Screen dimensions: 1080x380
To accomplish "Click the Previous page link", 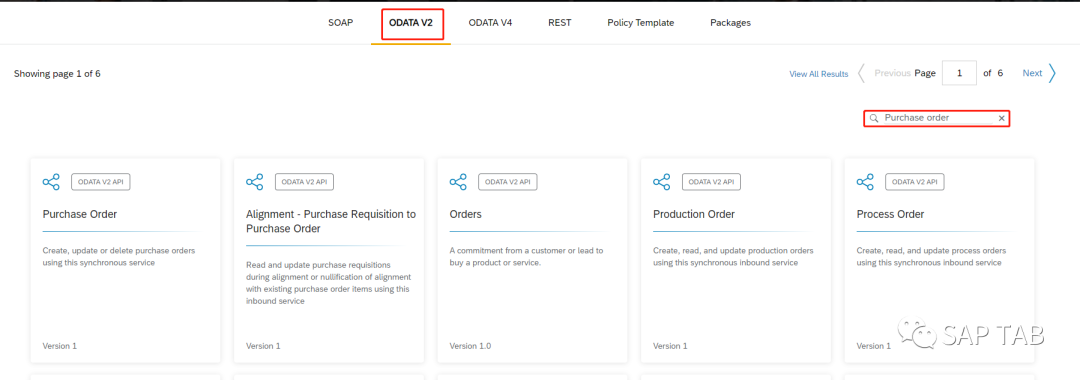I will coord(893,73).
